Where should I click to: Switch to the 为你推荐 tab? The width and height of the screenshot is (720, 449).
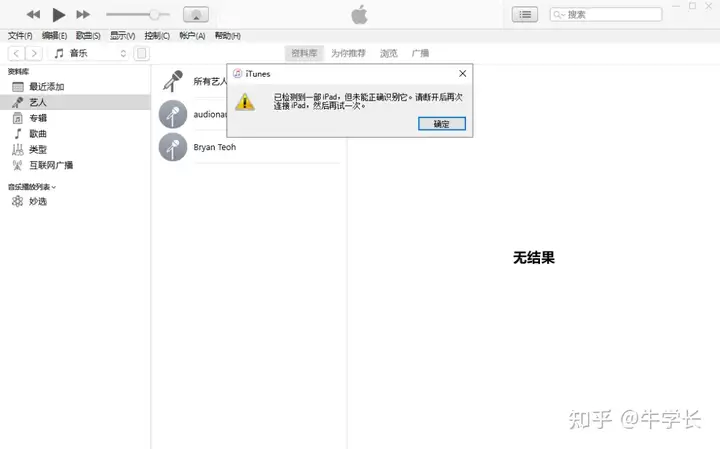pos(348,53)
